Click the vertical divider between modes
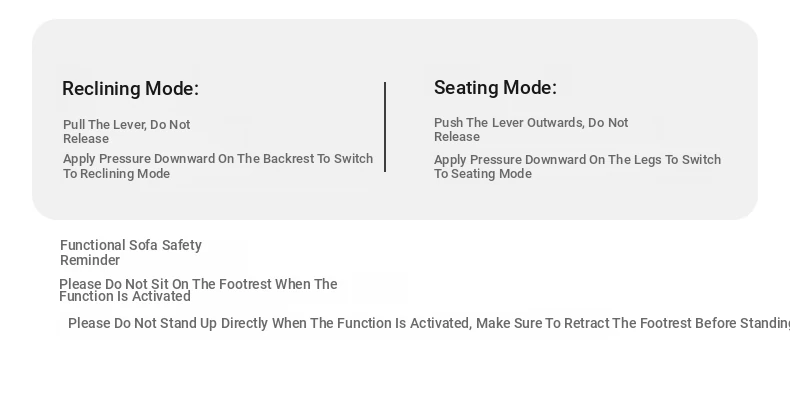Image resolution: width=790 pixels, height=414 pixels. (x=385, y=127)
